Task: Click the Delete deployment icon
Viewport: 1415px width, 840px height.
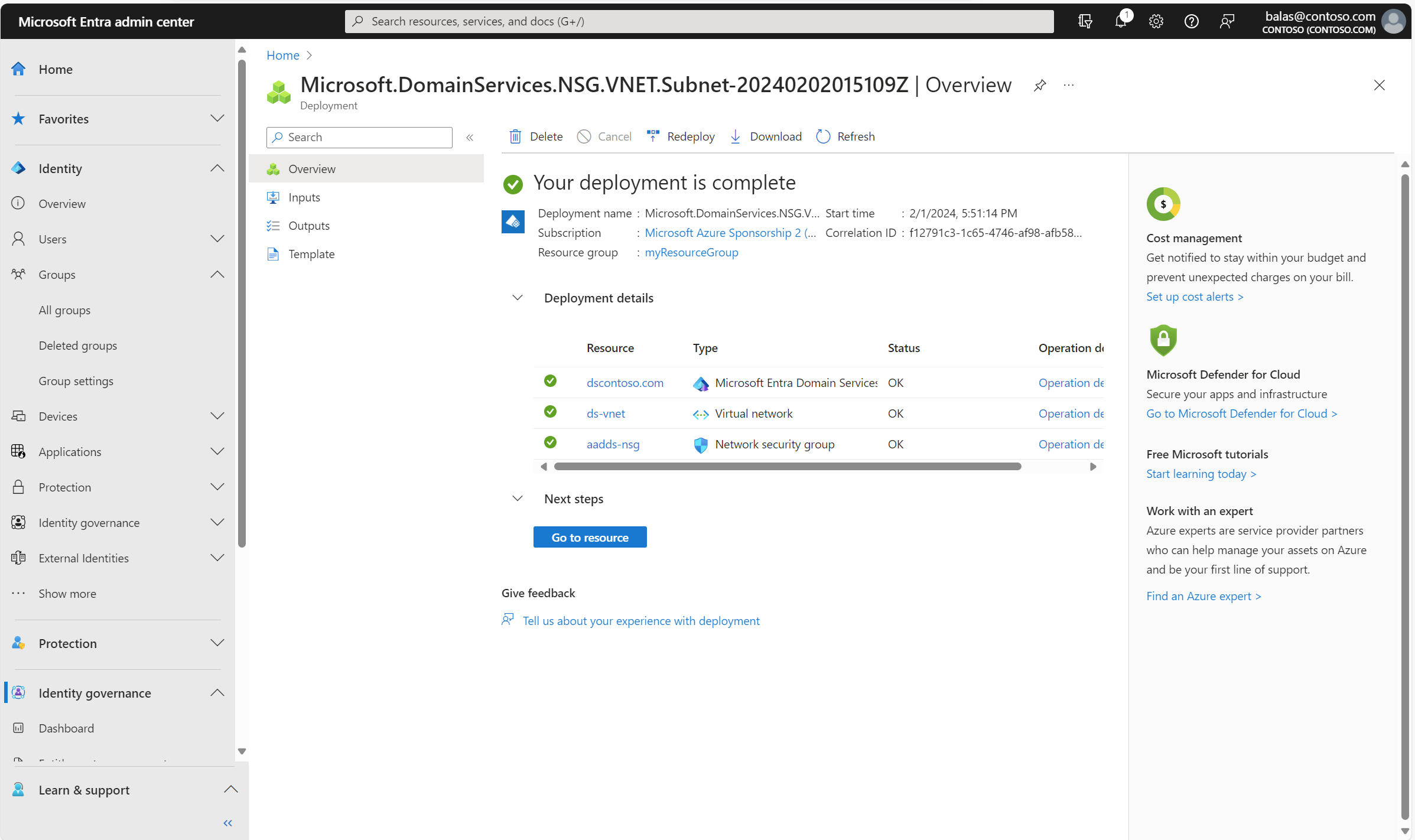Action: tap(516, 136)
